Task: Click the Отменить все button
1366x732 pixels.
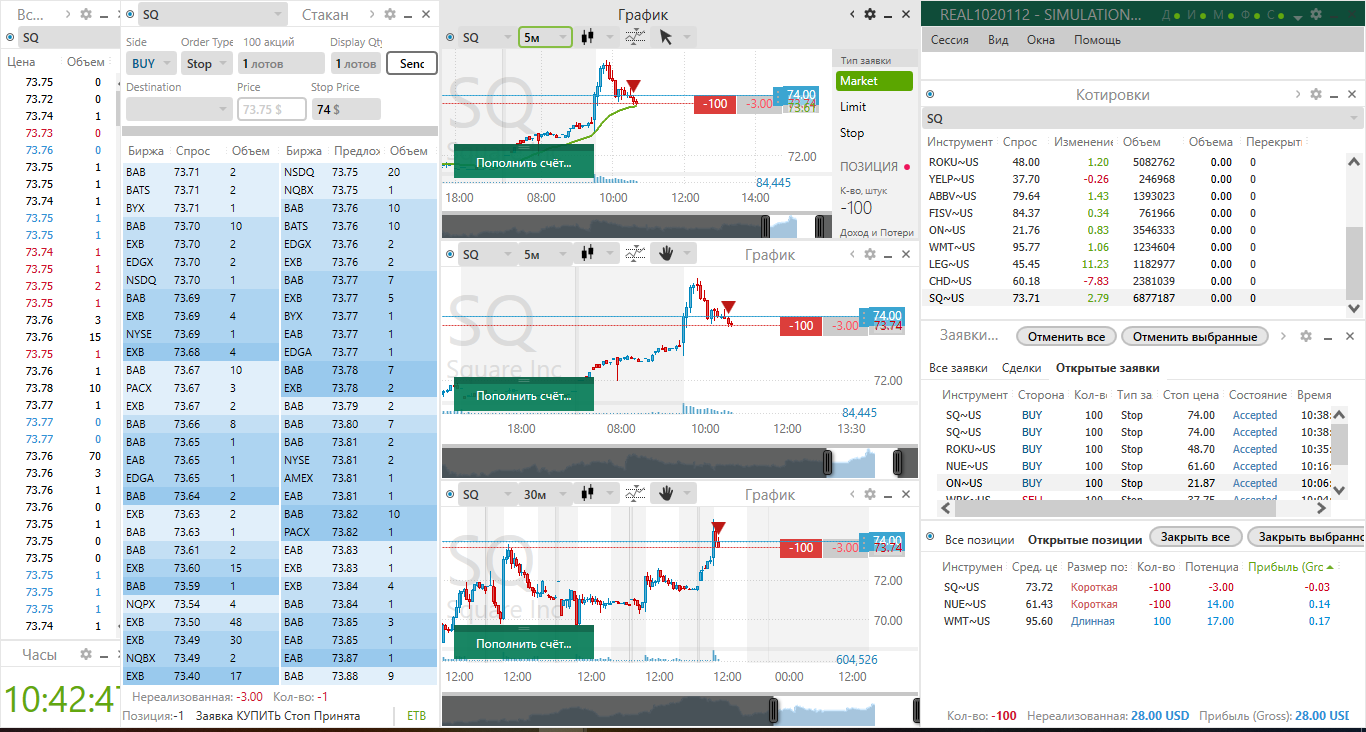Action: point(1066,336)
